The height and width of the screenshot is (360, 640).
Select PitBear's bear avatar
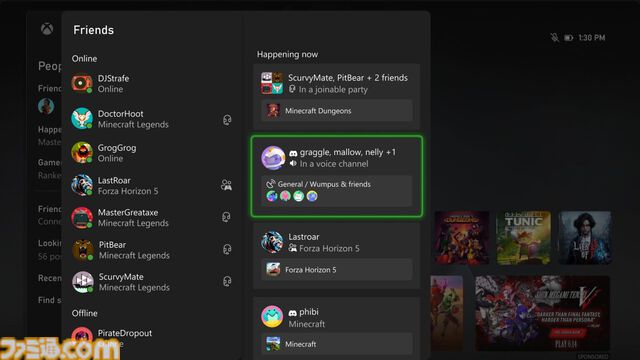tap(82, 249)
